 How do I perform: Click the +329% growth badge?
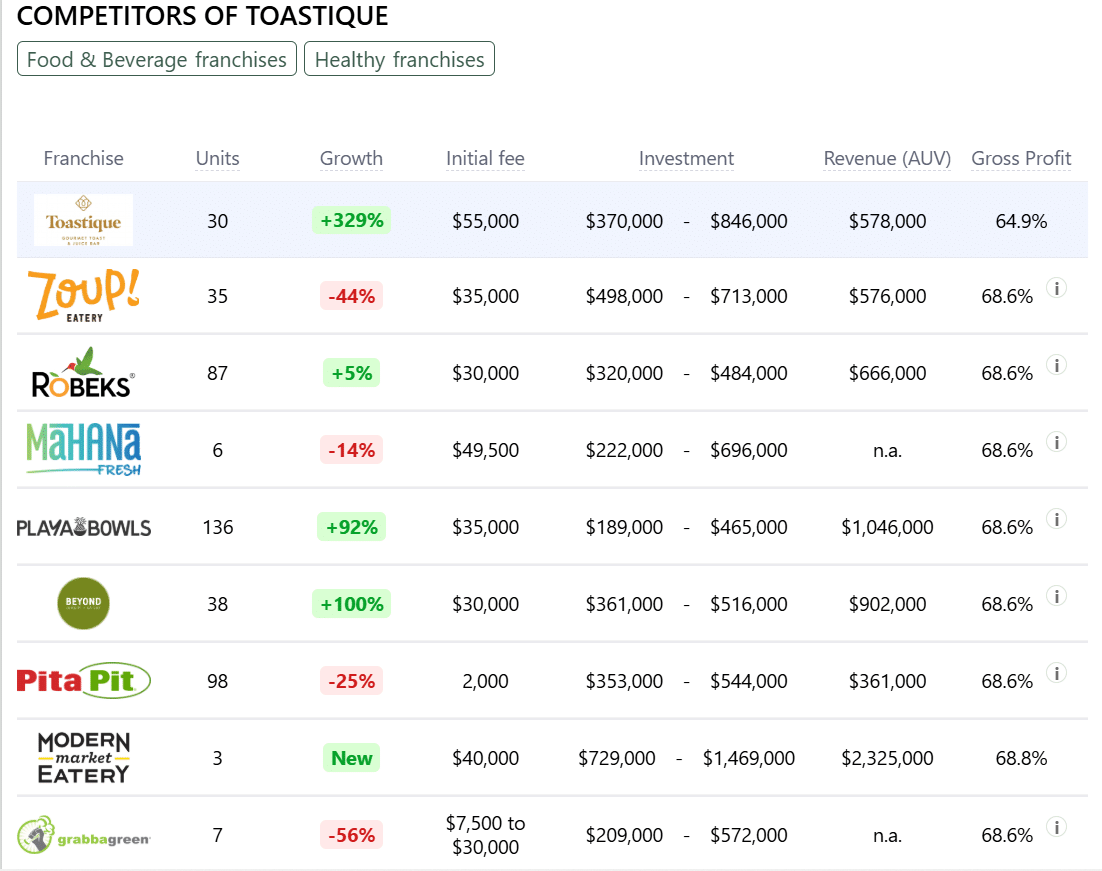coord(351,220)
